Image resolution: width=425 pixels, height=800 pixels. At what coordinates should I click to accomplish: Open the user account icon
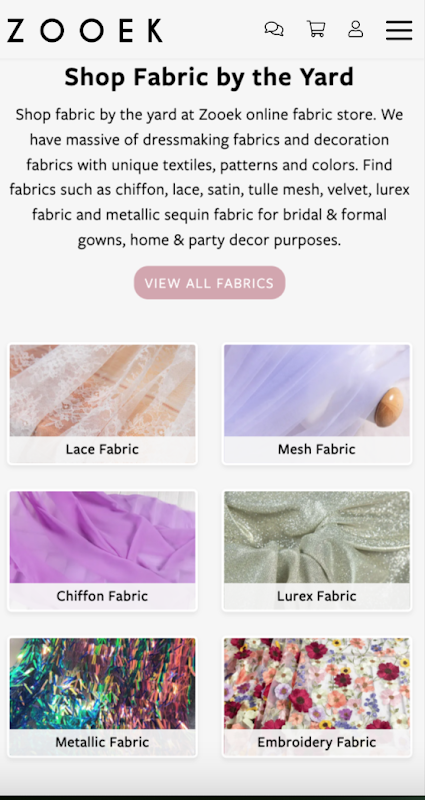[356, 29]
